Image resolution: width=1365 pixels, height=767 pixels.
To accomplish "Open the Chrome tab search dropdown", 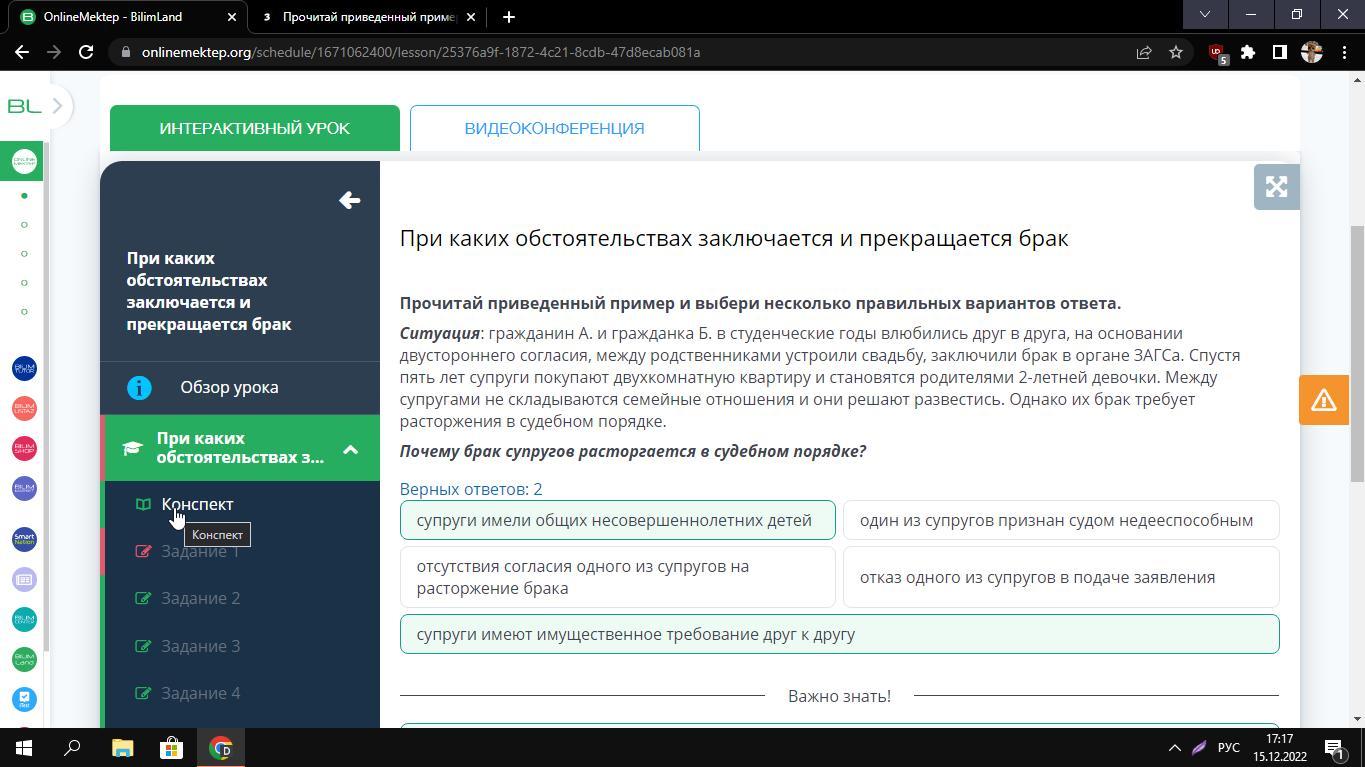I will click(1205, 15).
